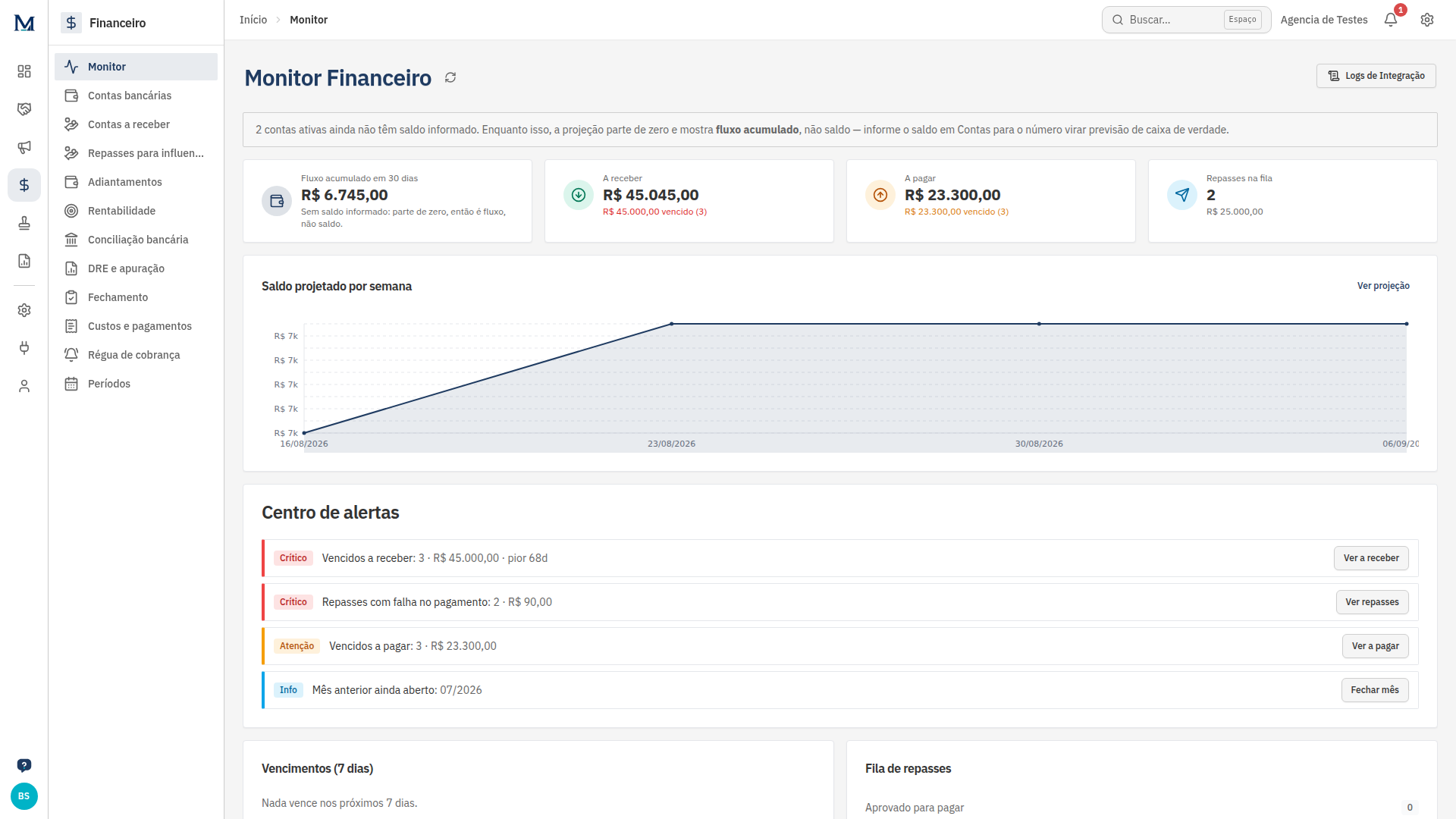Open the stamp icon in the rail

(24, 223)
